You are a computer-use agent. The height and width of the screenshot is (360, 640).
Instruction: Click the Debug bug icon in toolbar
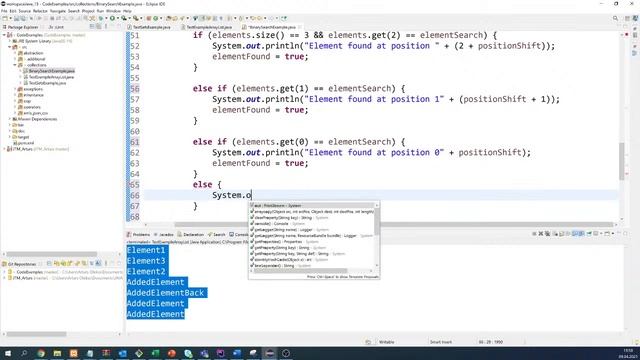point(101,18)
